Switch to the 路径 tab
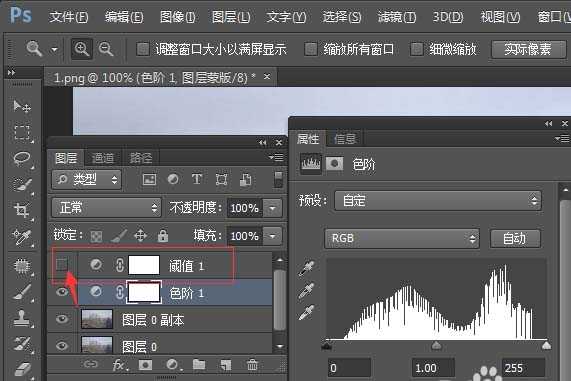The height and width of the screenshot is (381, 571). [141, 158]
